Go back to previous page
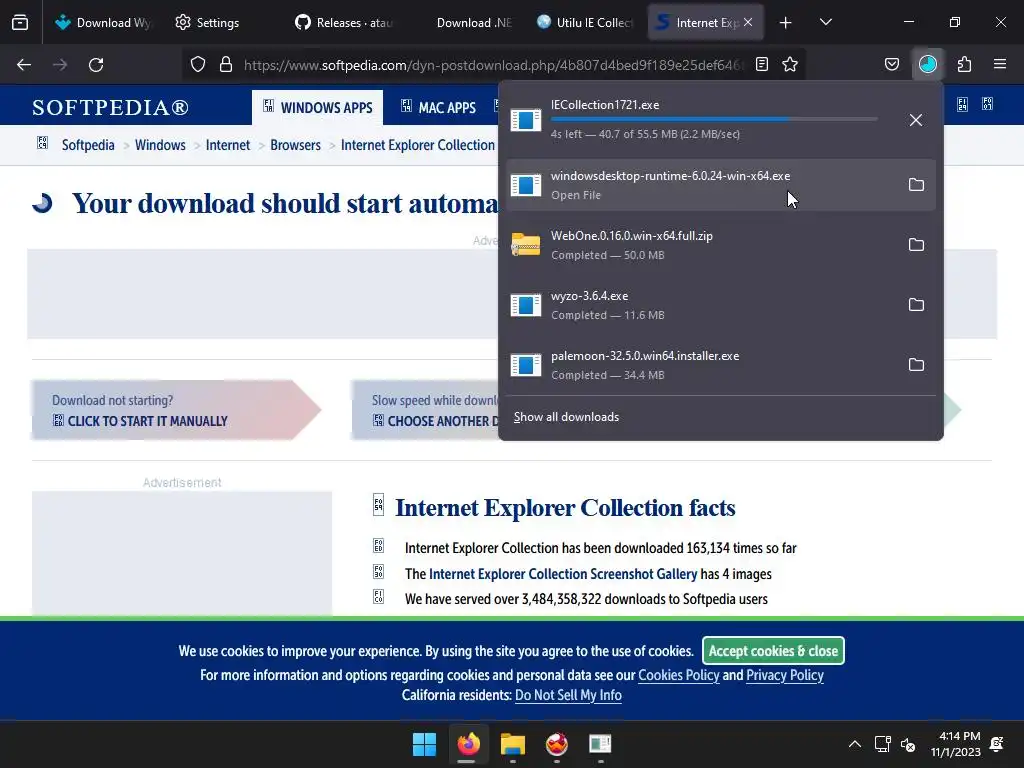1024x768 pixels. pos(24,65)
